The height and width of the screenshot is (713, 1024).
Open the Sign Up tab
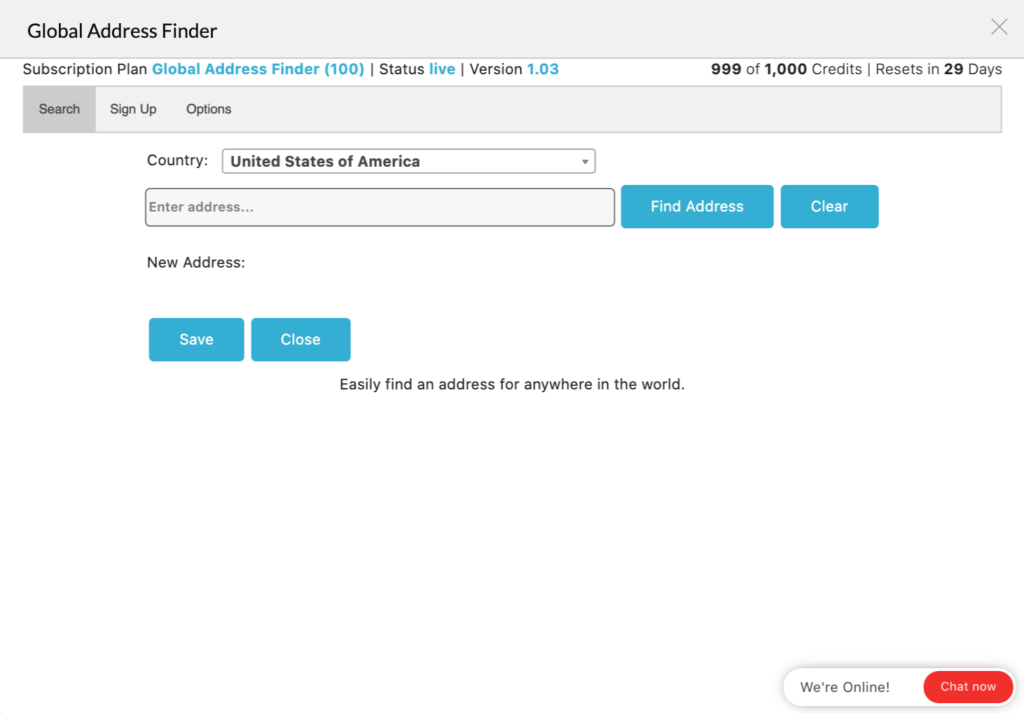133,109
